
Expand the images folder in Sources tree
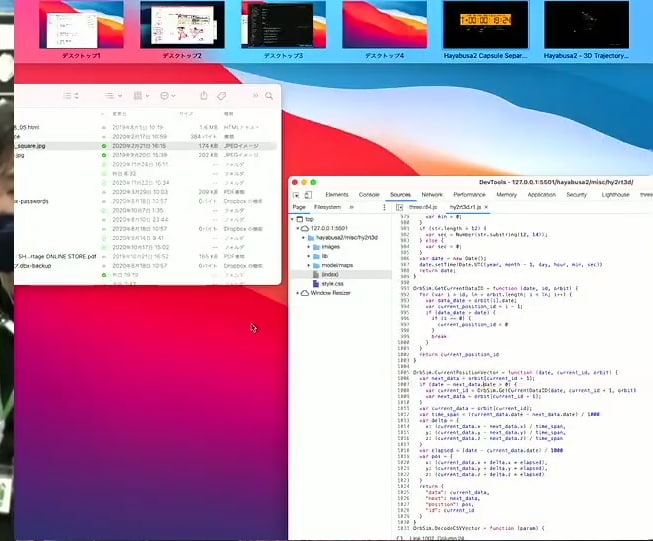coord(309,247)
